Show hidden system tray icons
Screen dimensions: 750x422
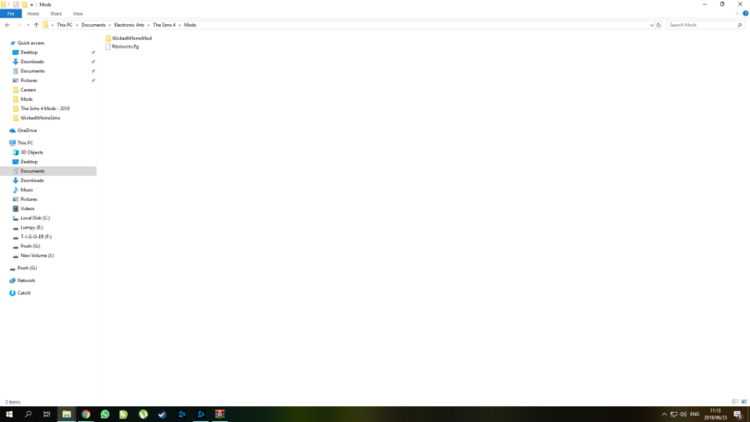click(664, 414)
